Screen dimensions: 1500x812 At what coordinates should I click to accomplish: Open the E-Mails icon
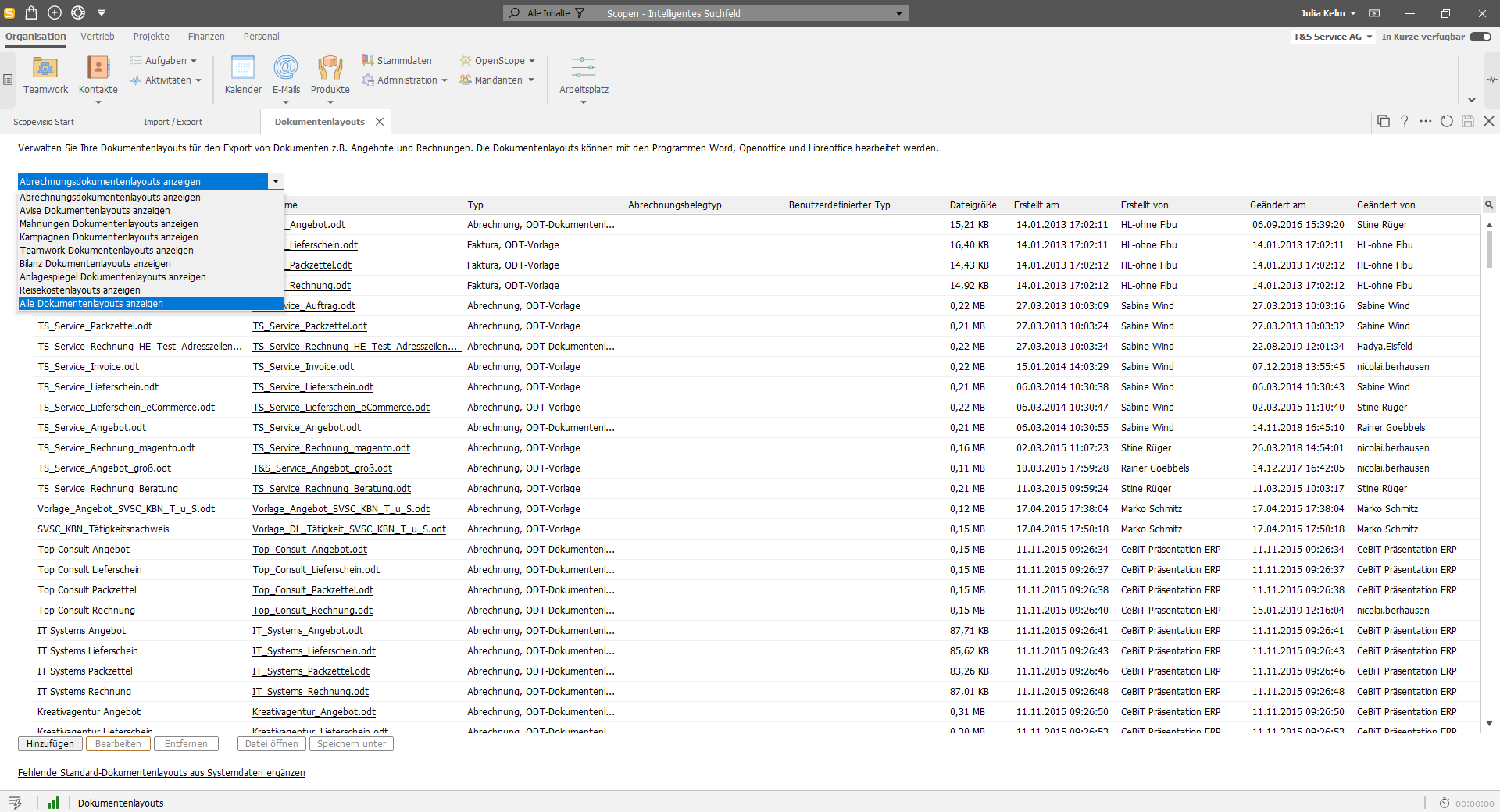click(x=286, y=69)
